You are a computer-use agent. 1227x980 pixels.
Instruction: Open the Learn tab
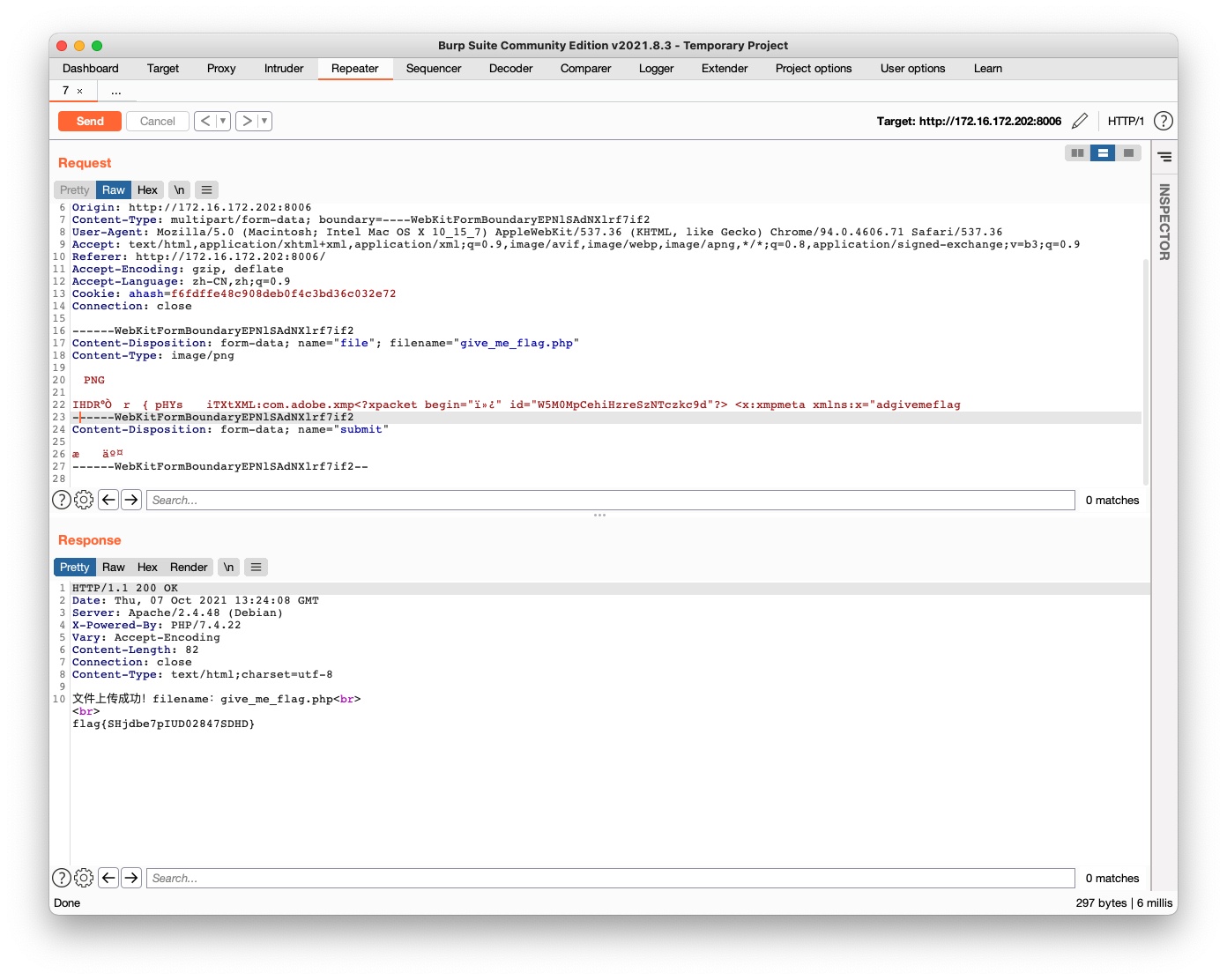988,68
